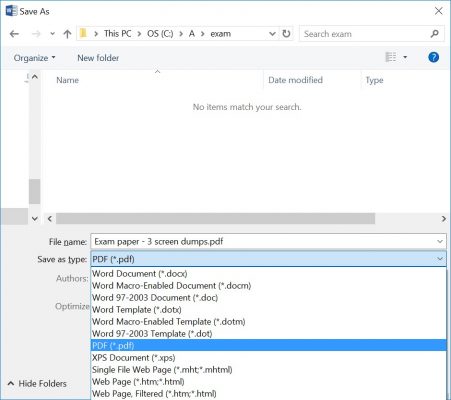Click the search magnifier icon
Screen dimensions: 451x400
click(434, 34)
